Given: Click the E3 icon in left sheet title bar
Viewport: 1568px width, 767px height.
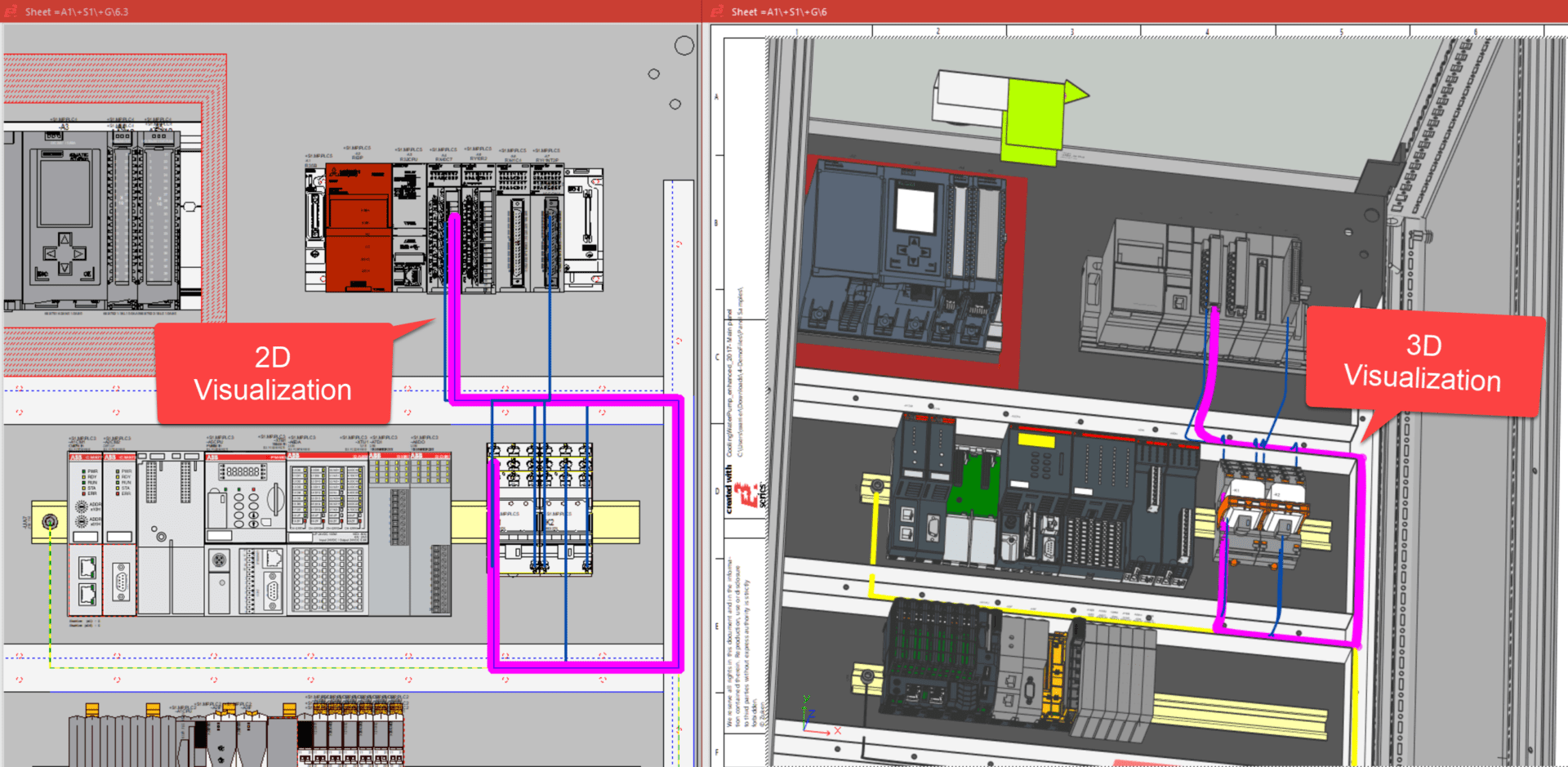Looking at the screenshot, I should coord(11,11).
